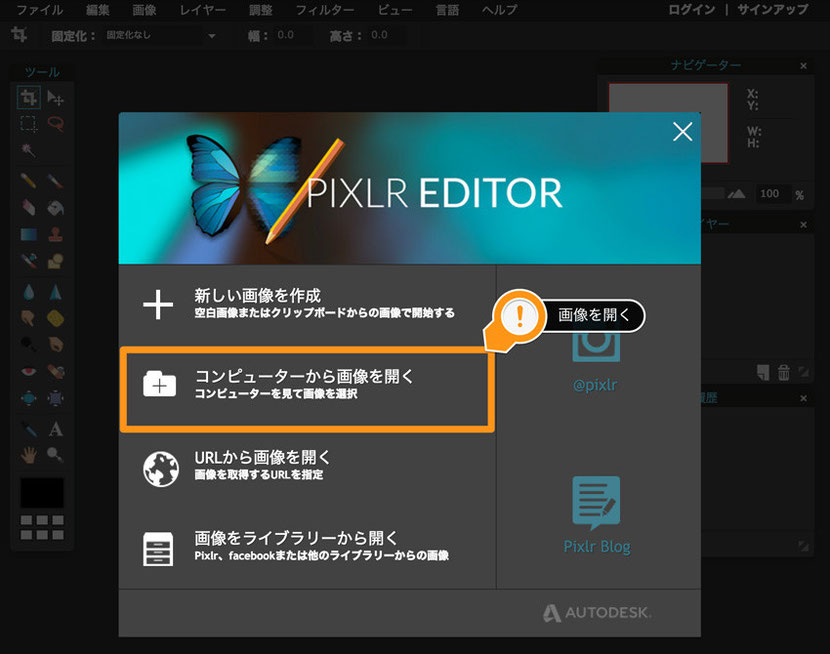Open the 画像 menu

coord(144,10)
